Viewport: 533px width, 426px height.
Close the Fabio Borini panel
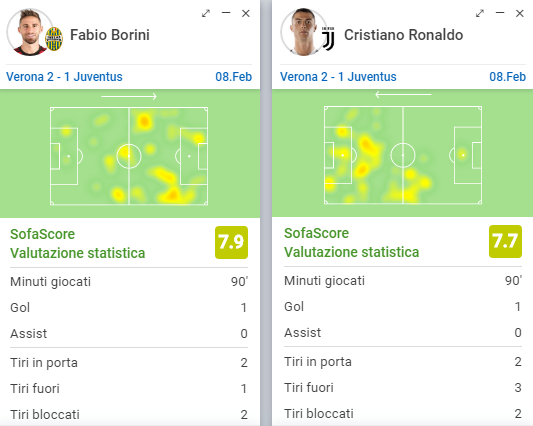tap(246, 14)
